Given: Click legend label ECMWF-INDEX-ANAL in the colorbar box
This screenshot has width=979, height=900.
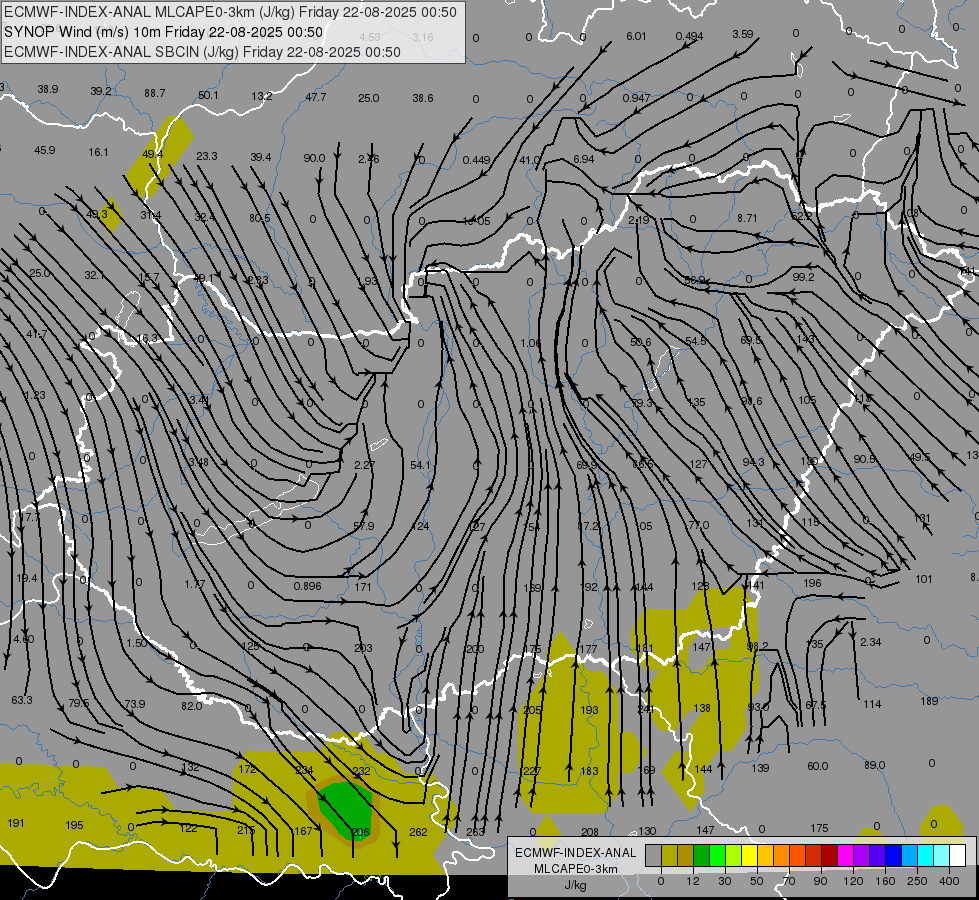Looking at the screenshot, I should [x=576, y=853].
